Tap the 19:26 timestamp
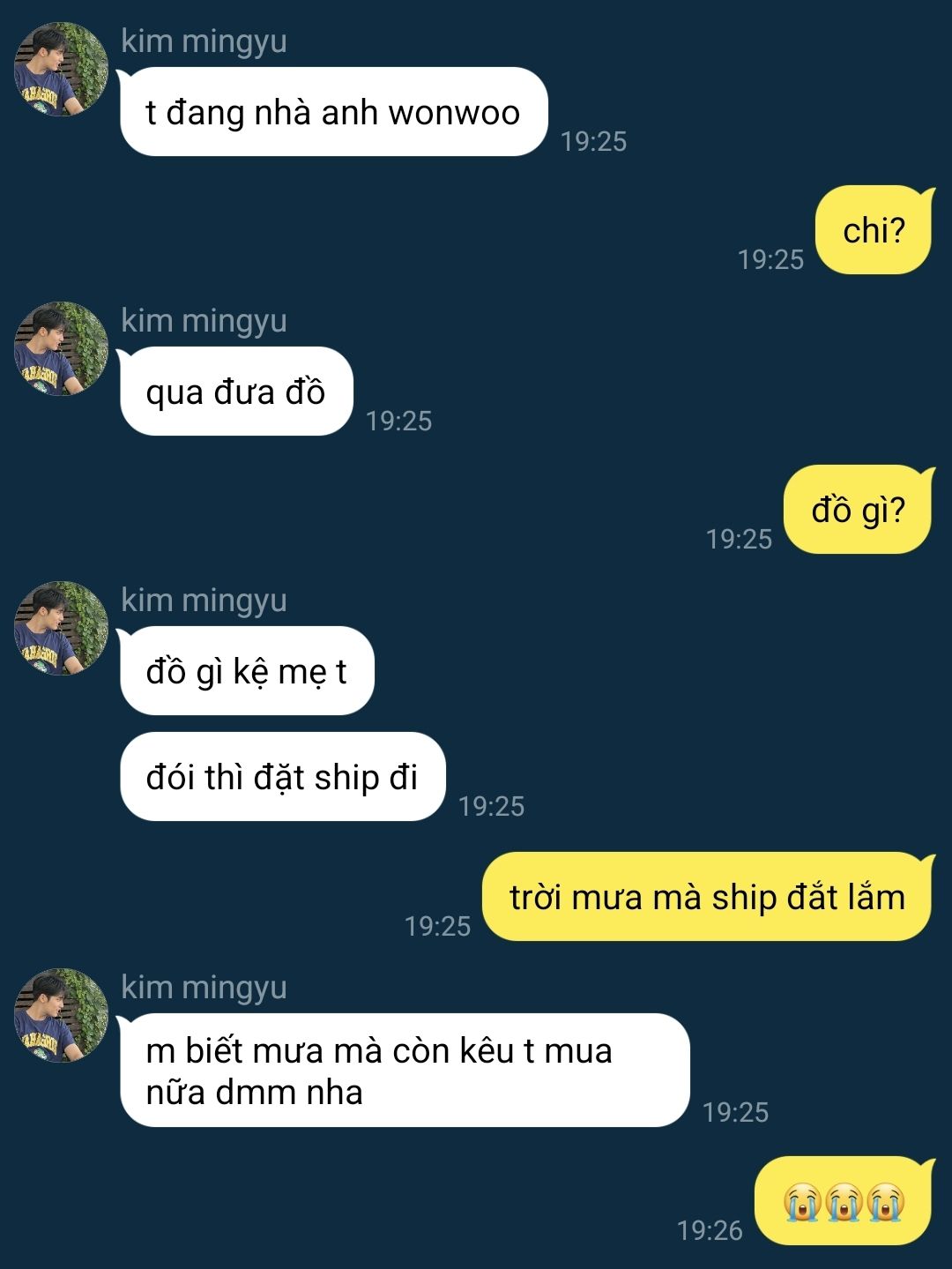 (710, 1230)
